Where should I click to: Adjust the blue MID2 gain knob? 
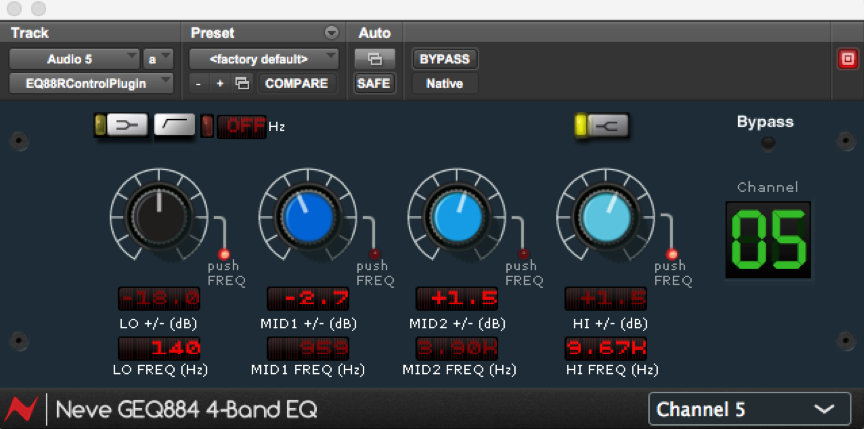click(457, 216)
